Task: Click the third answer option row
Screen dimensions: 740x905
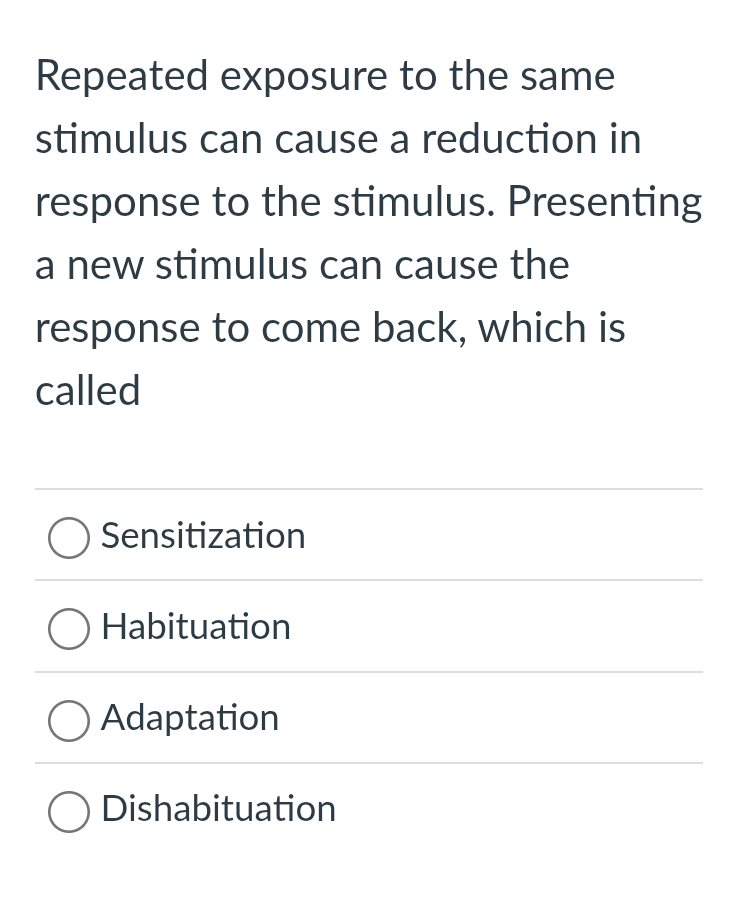Action: 369,718
